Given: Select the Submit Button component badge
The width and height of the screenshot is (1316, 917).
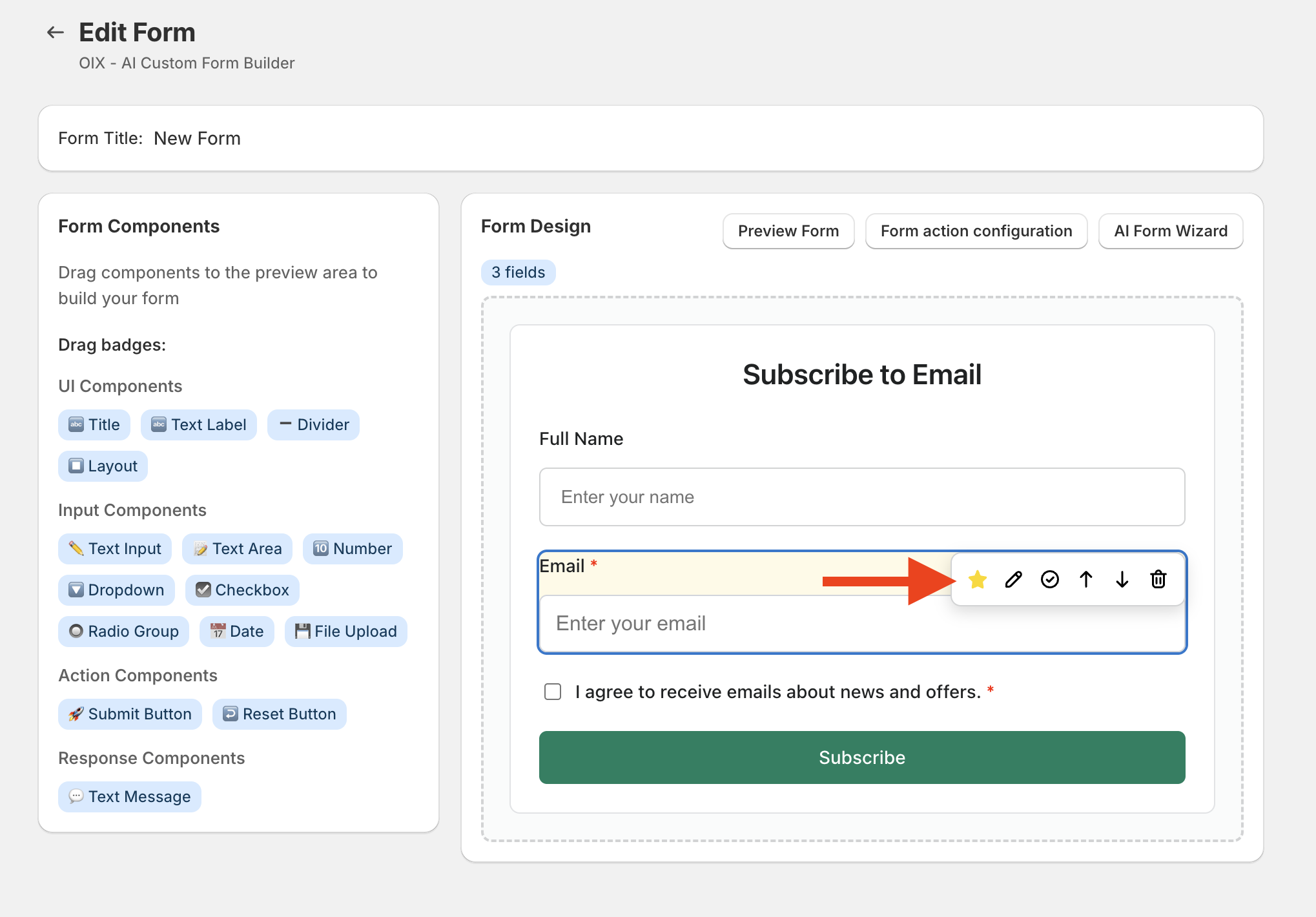Looking at the screenshot, I should tap(130, 714).
